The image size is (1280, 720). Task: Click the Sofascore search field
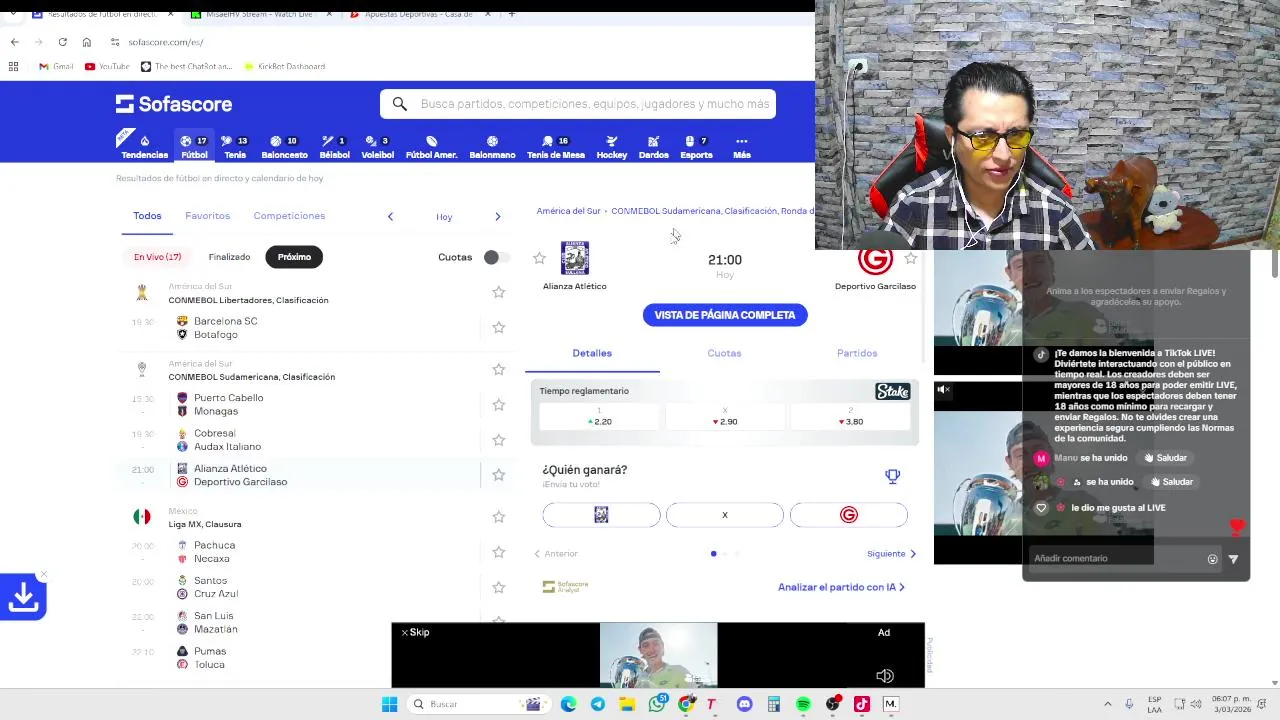pyautogui.click(x=578, y=104)
